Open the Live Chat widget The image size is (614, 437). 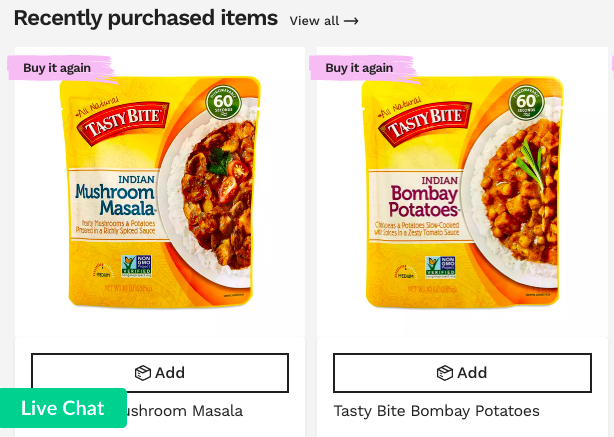click(63, 408)
